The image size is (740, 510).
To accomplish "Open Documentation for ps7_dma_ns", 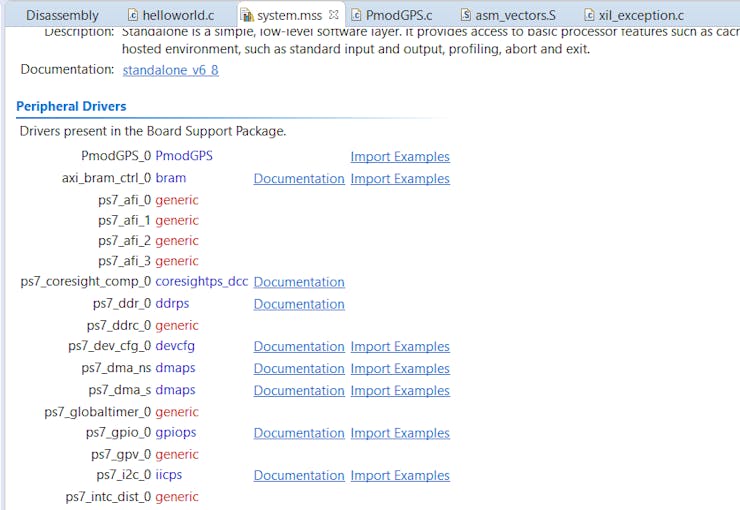I will (299, 369).
